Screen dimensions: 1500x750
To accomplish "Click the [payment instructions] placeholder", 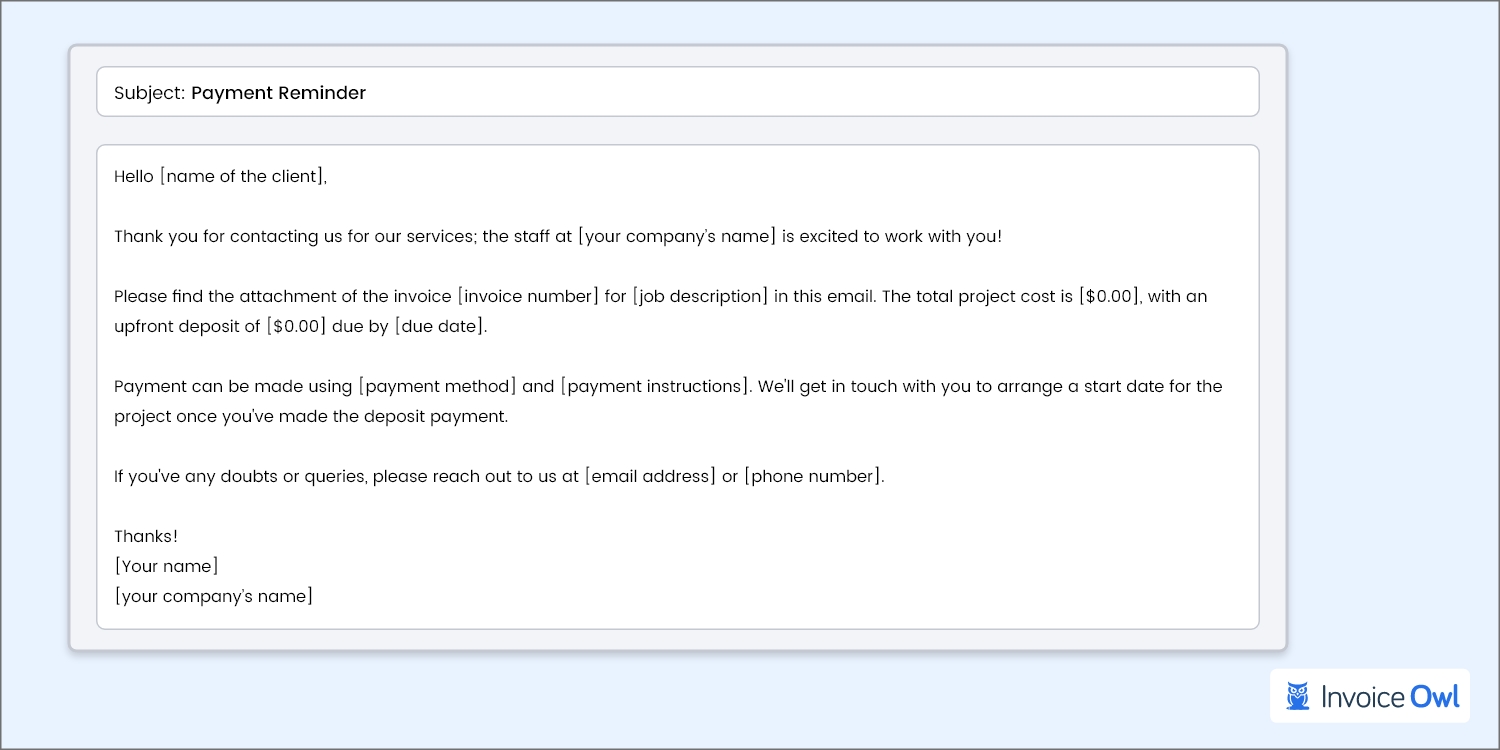I will click(x=654, y=387).
